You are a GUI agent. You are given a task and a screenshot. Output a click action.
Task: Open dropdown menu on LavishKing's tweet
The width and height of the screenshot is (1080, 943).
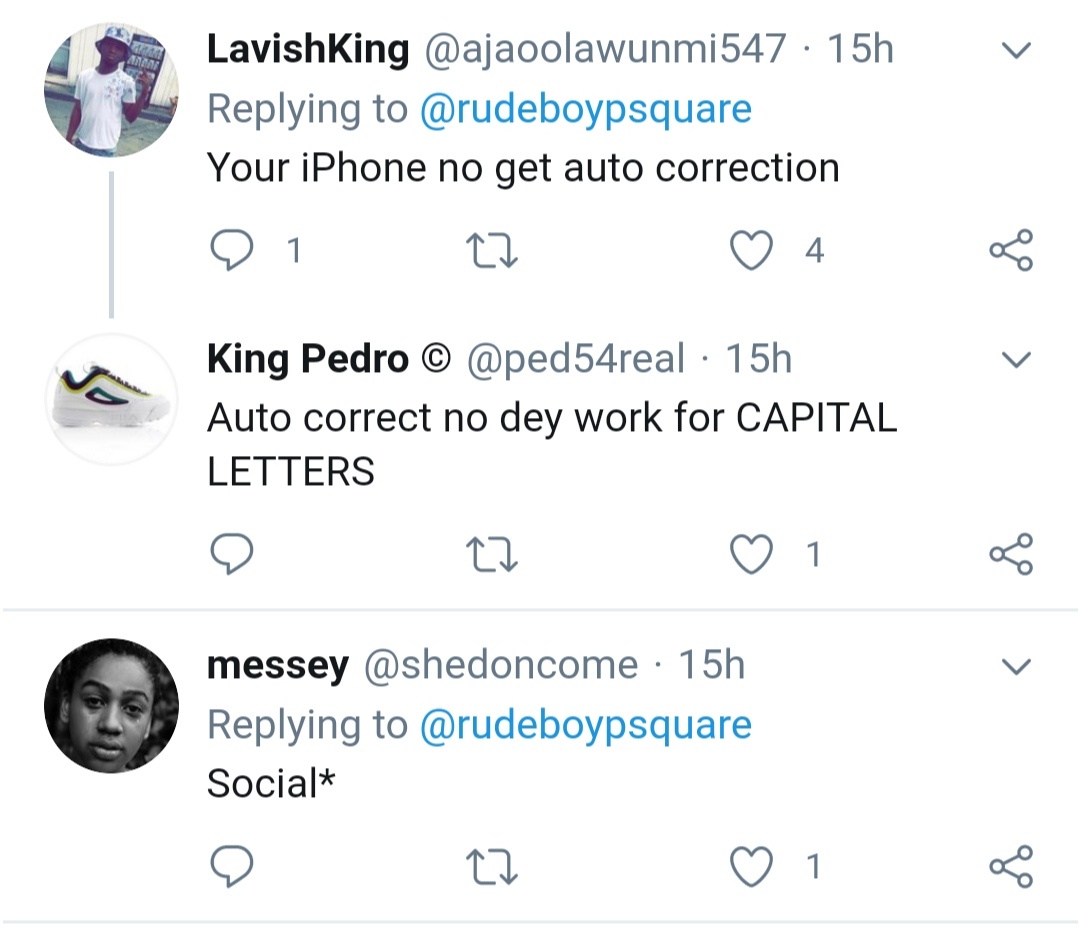[x=1016, y=50]
